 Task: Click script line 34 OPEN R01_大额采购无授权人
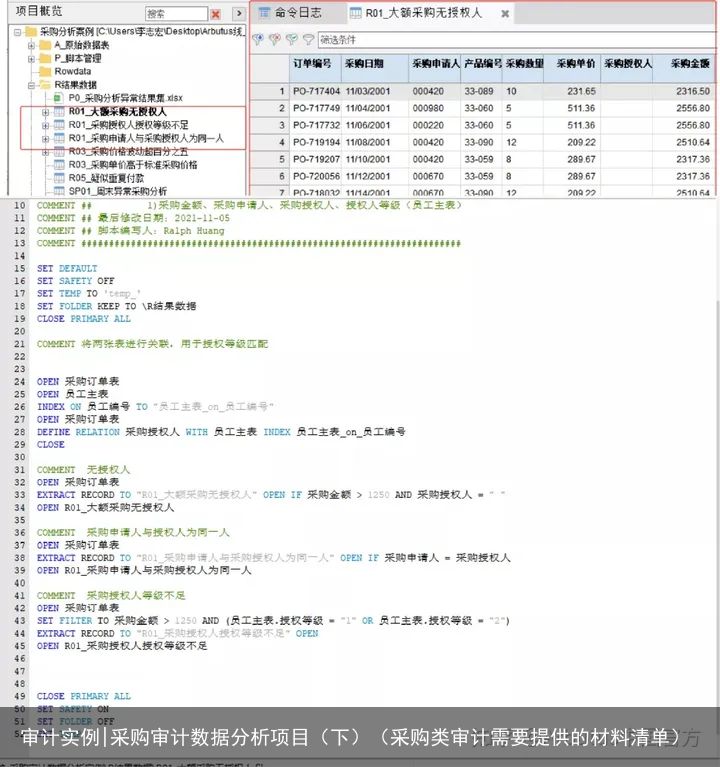coord(105,508)
